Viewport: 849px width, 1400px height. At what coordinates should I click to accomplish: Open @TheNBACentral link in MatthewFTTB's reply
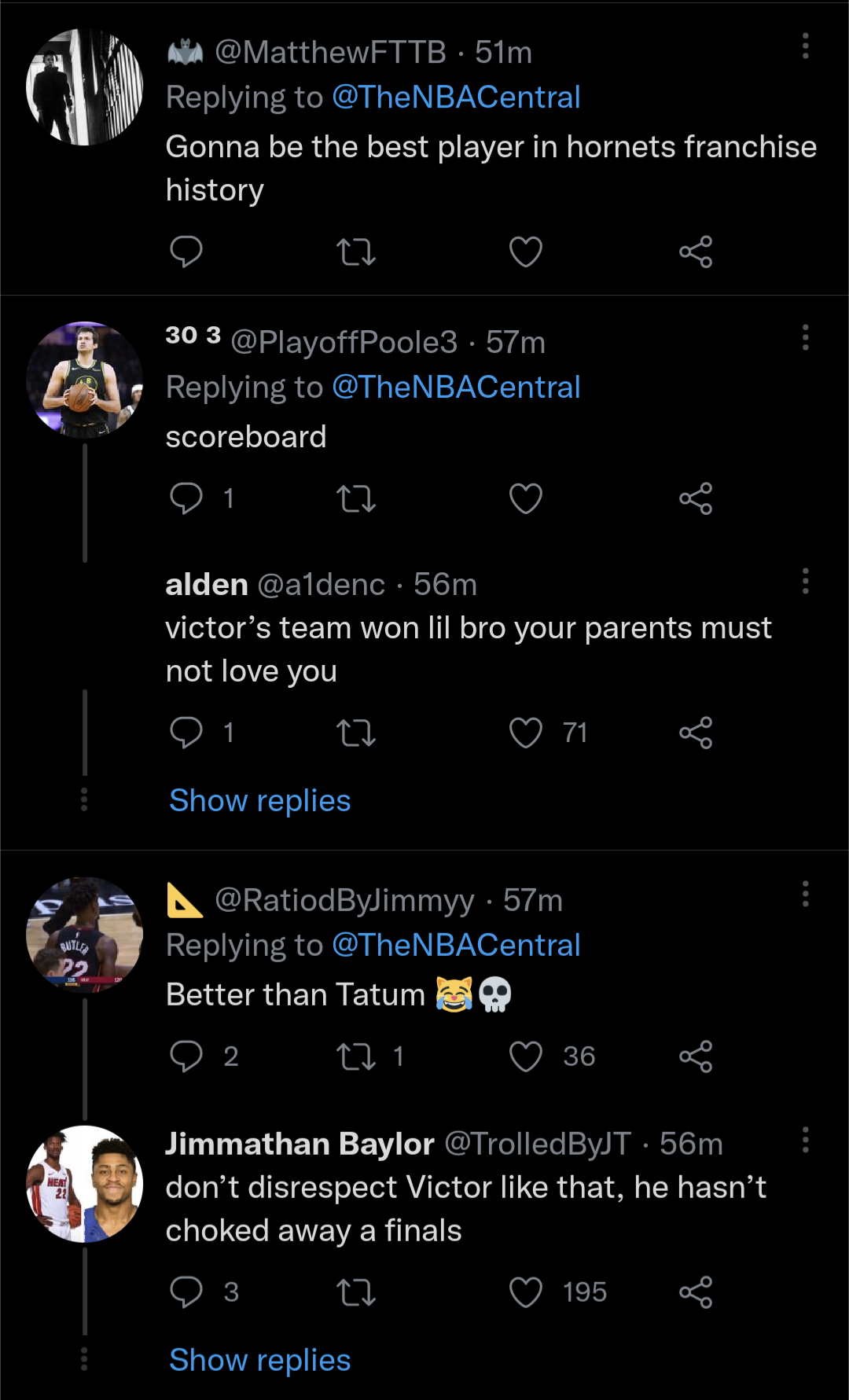tap(456, 97)
